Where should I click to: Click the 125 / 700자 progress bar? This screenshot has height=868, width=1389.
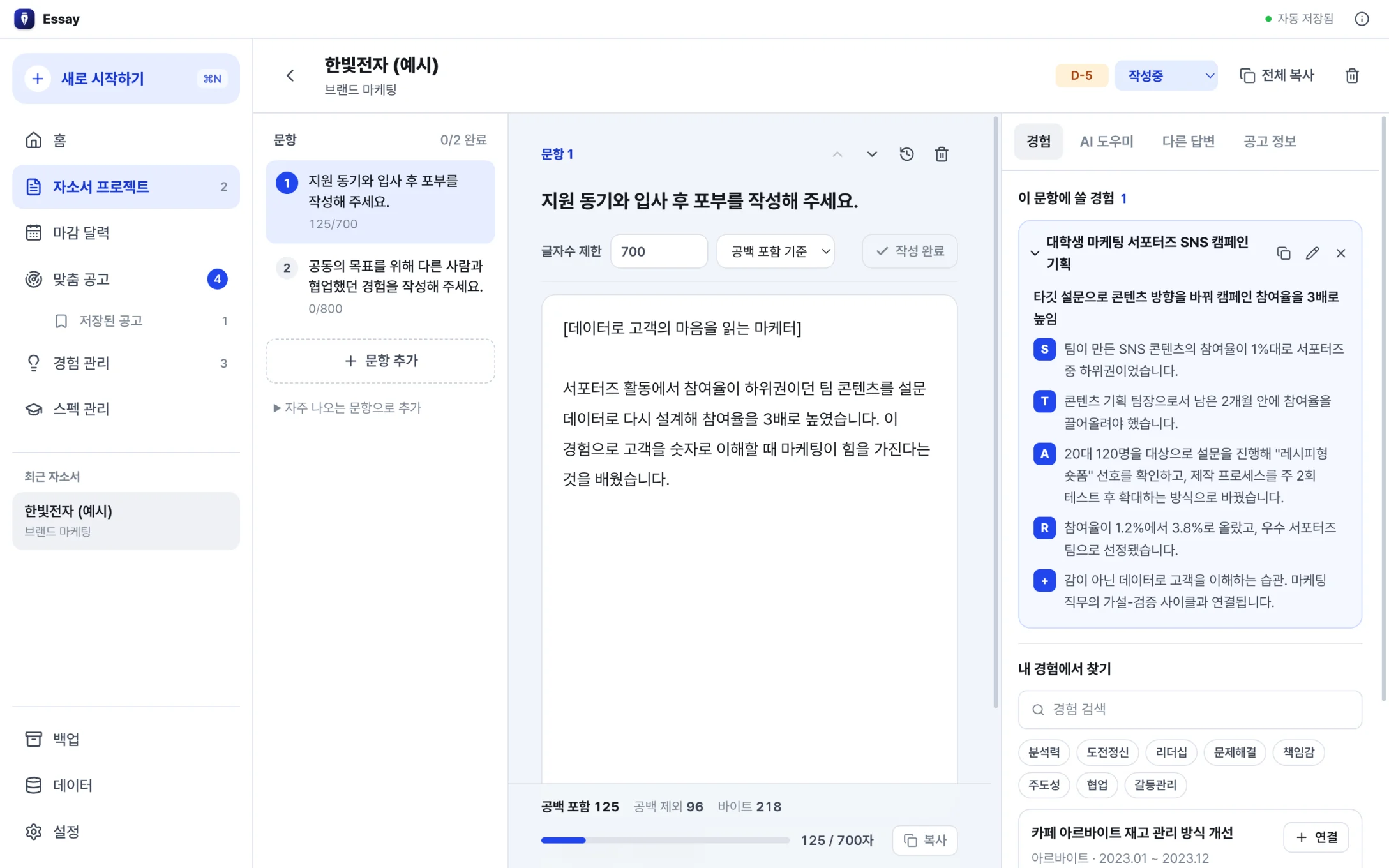(665, 841)
